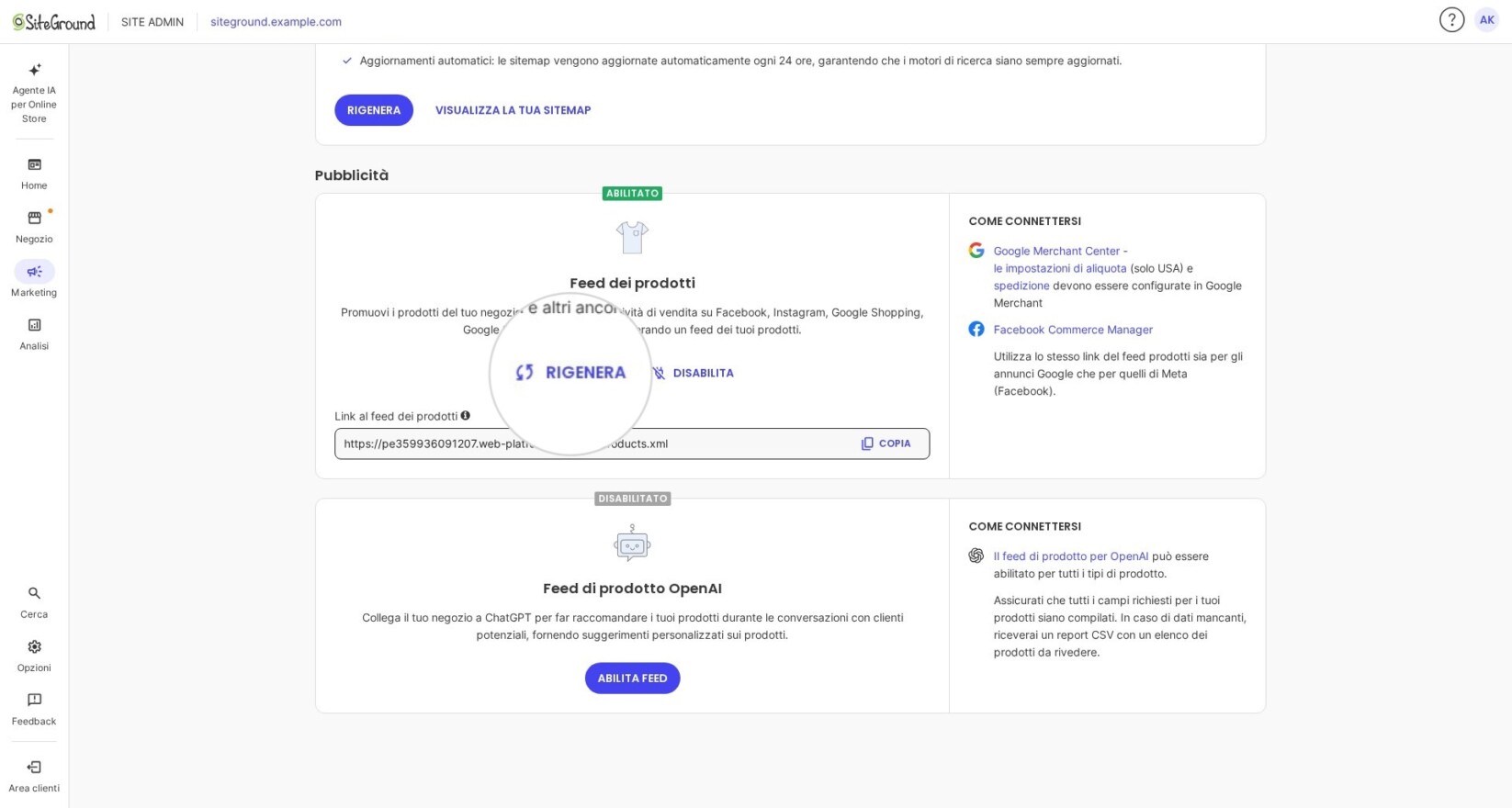Open le impostazioni di aliquota link
The image size is (1512, 808).
[1060, 268]
